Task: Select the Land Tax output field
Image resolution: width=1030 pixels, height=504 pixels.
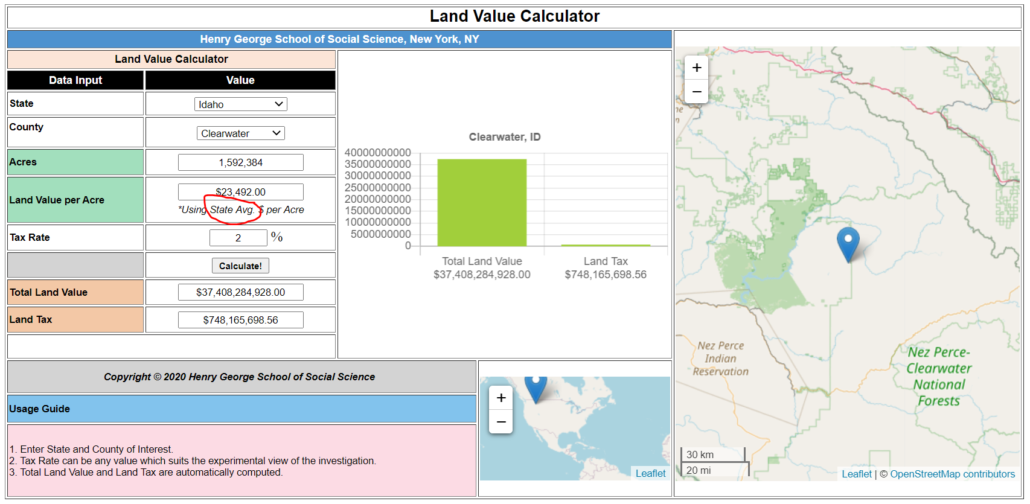Action: coord(240,320)
